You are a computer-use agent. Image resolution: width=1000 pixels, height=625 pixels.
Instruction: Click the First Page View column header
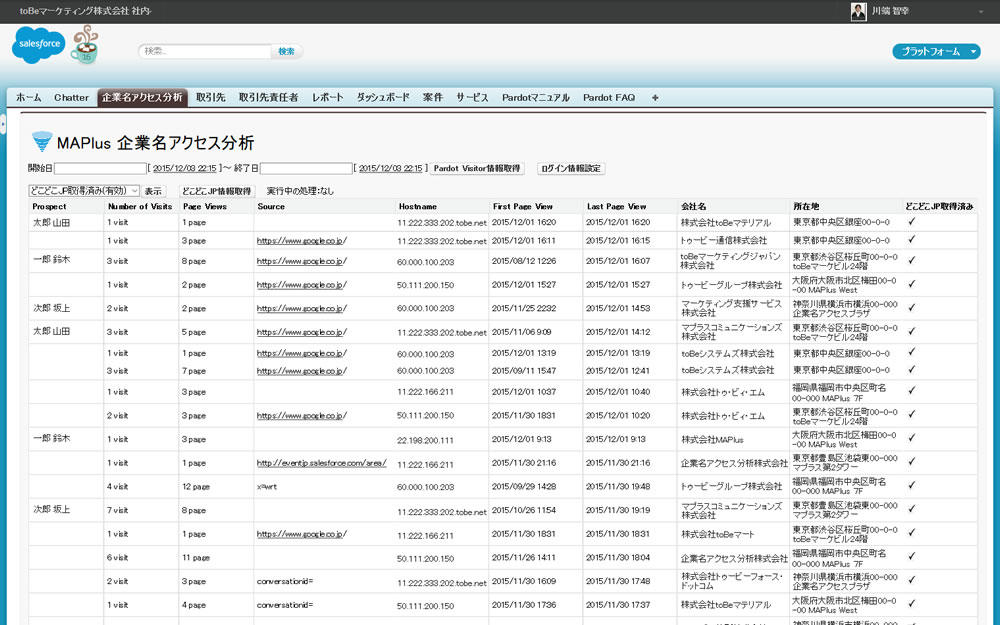(x=522, y=207)
